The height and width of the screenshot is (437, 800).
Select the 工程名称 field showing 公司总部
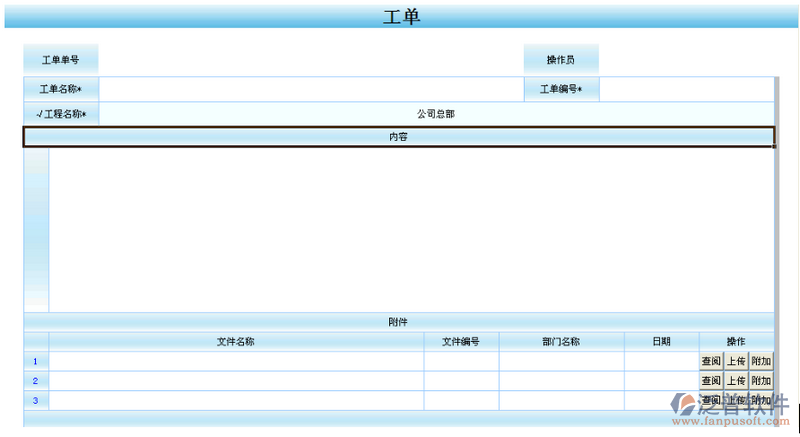click(436, 114)
